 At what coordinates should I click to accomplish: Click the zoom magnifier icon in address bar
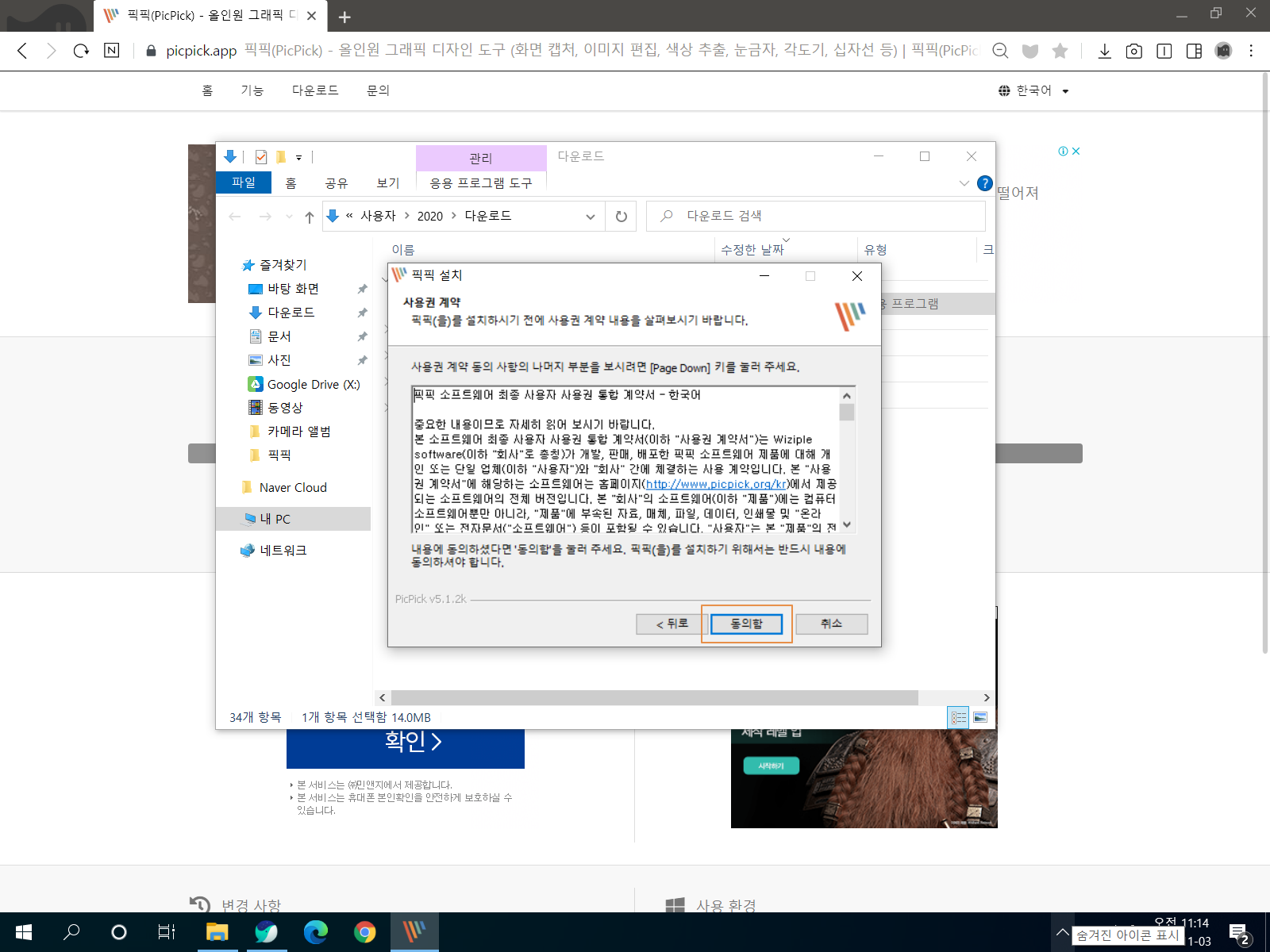1000,51
